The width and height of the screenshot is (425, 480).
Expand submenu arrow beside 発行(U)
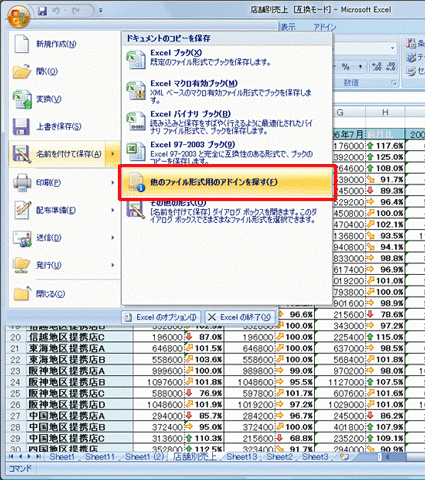113,265
